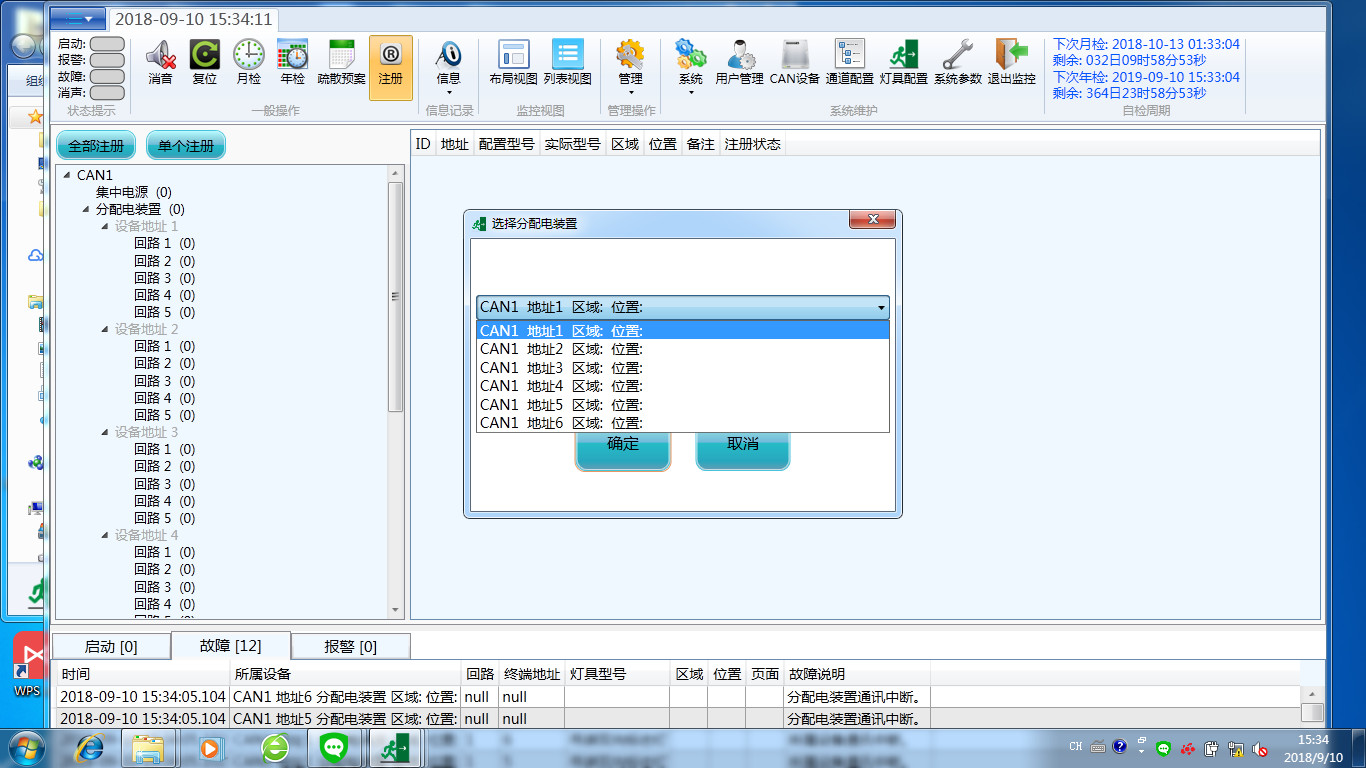Collapse the 分配电装置 tree node
The image size is (1366, 768).
[x=86, y=210]
